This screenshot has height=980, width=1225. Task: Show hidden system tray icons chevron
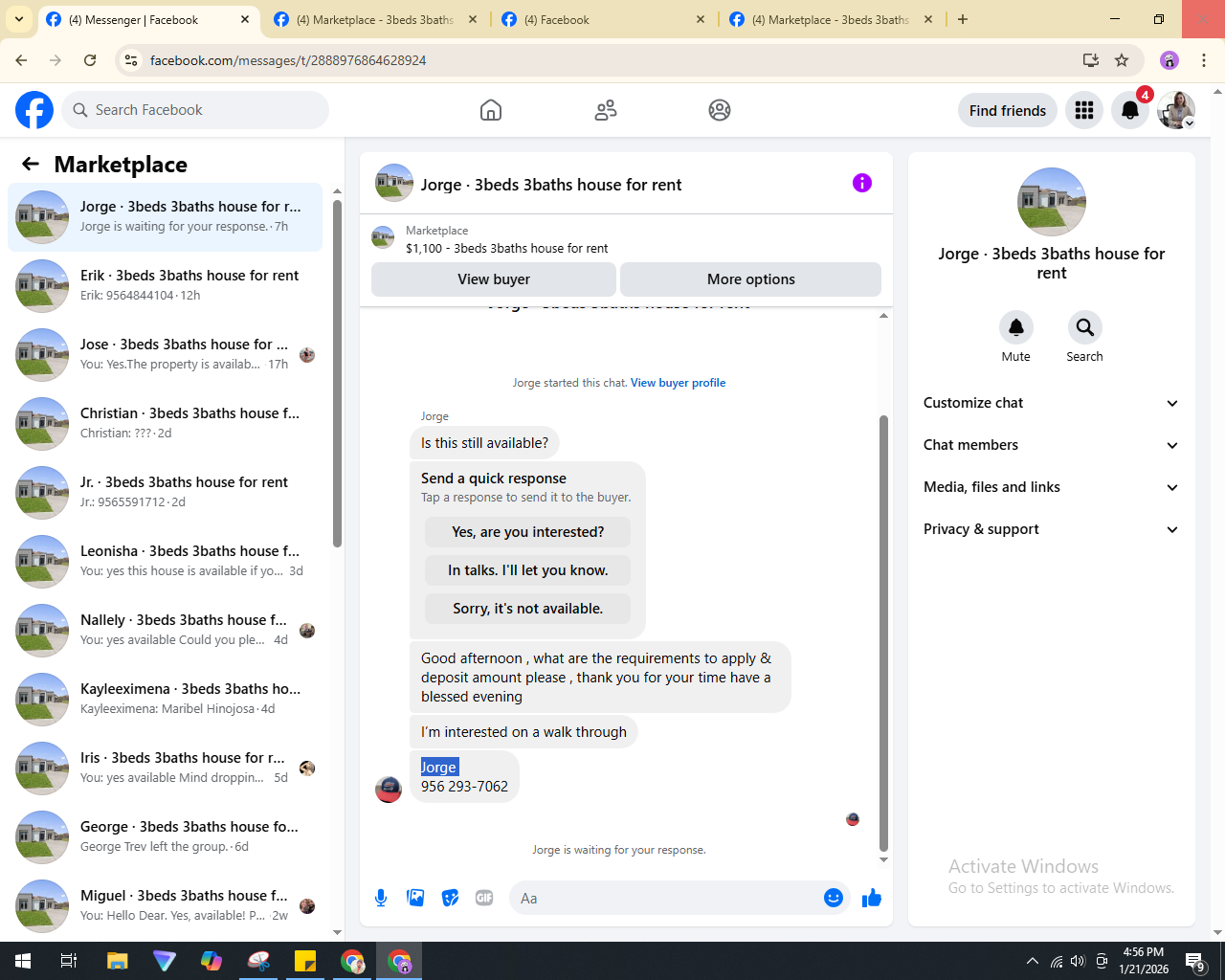pyautogui.click(x=1032, y=961)
